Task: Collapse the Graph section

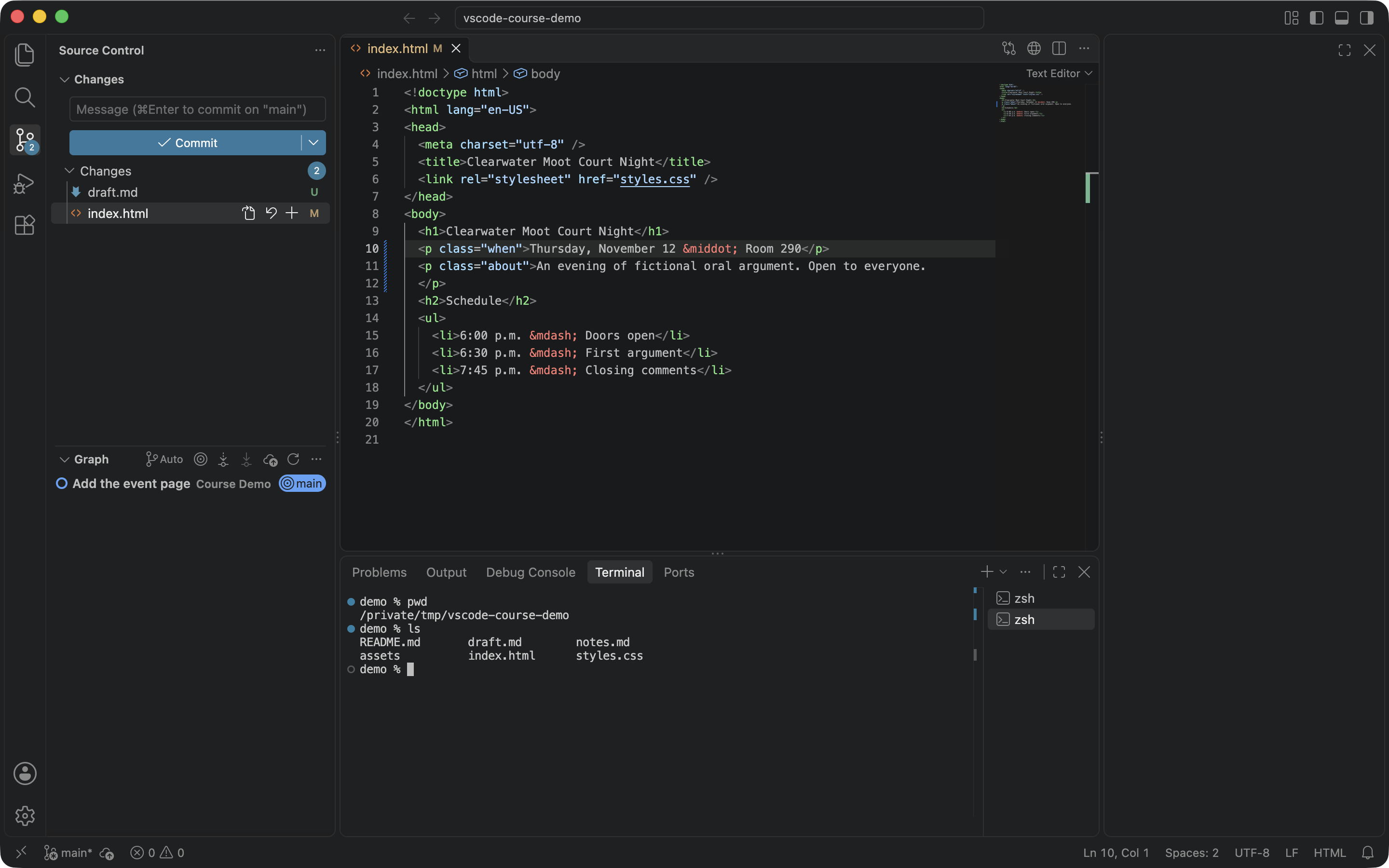Action: (85, 459)
